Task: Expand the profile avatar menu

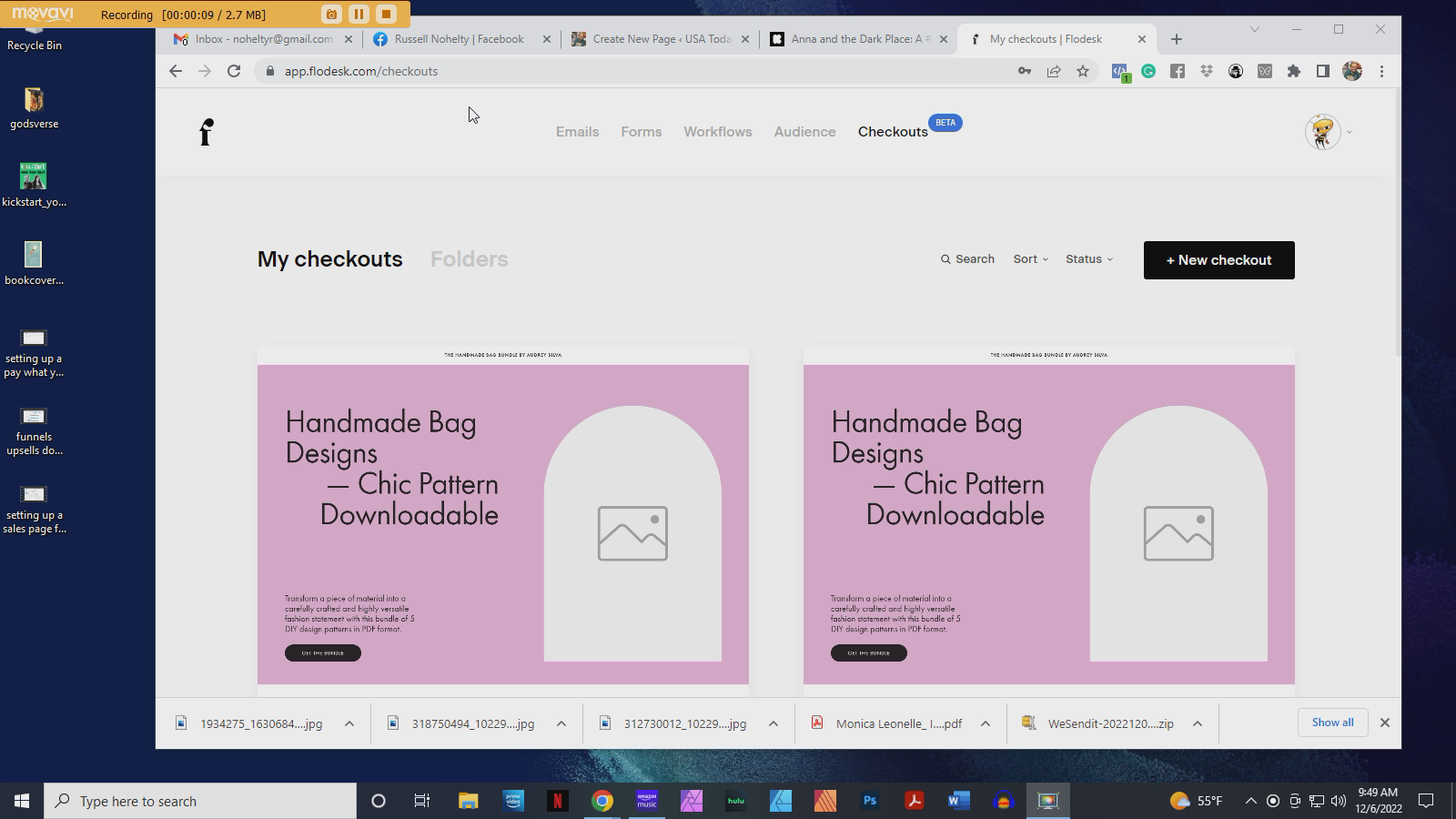Action: (x=1327, y=131)
